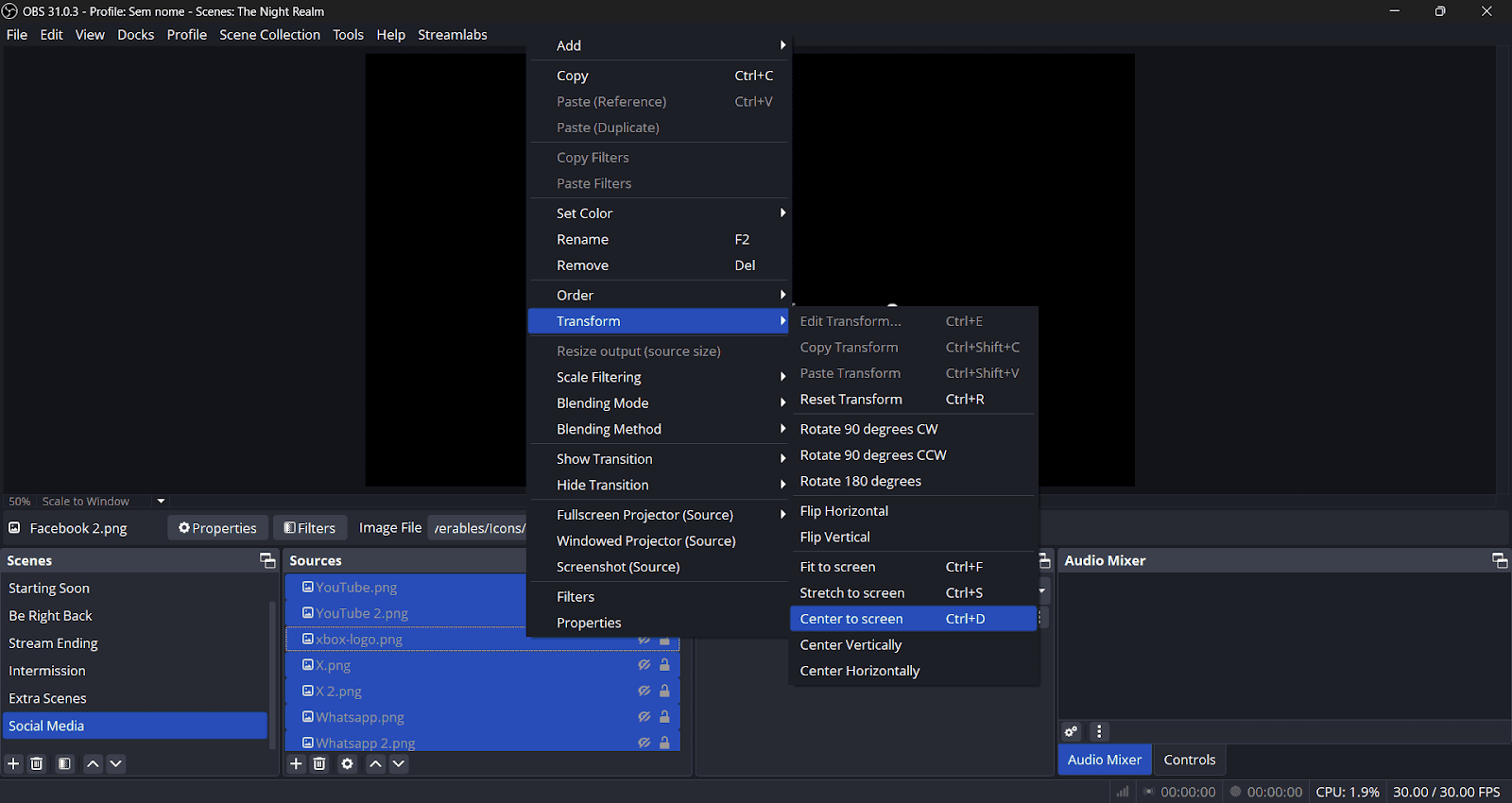
Task: Select the Starting Soon scene
Action: 136,589
